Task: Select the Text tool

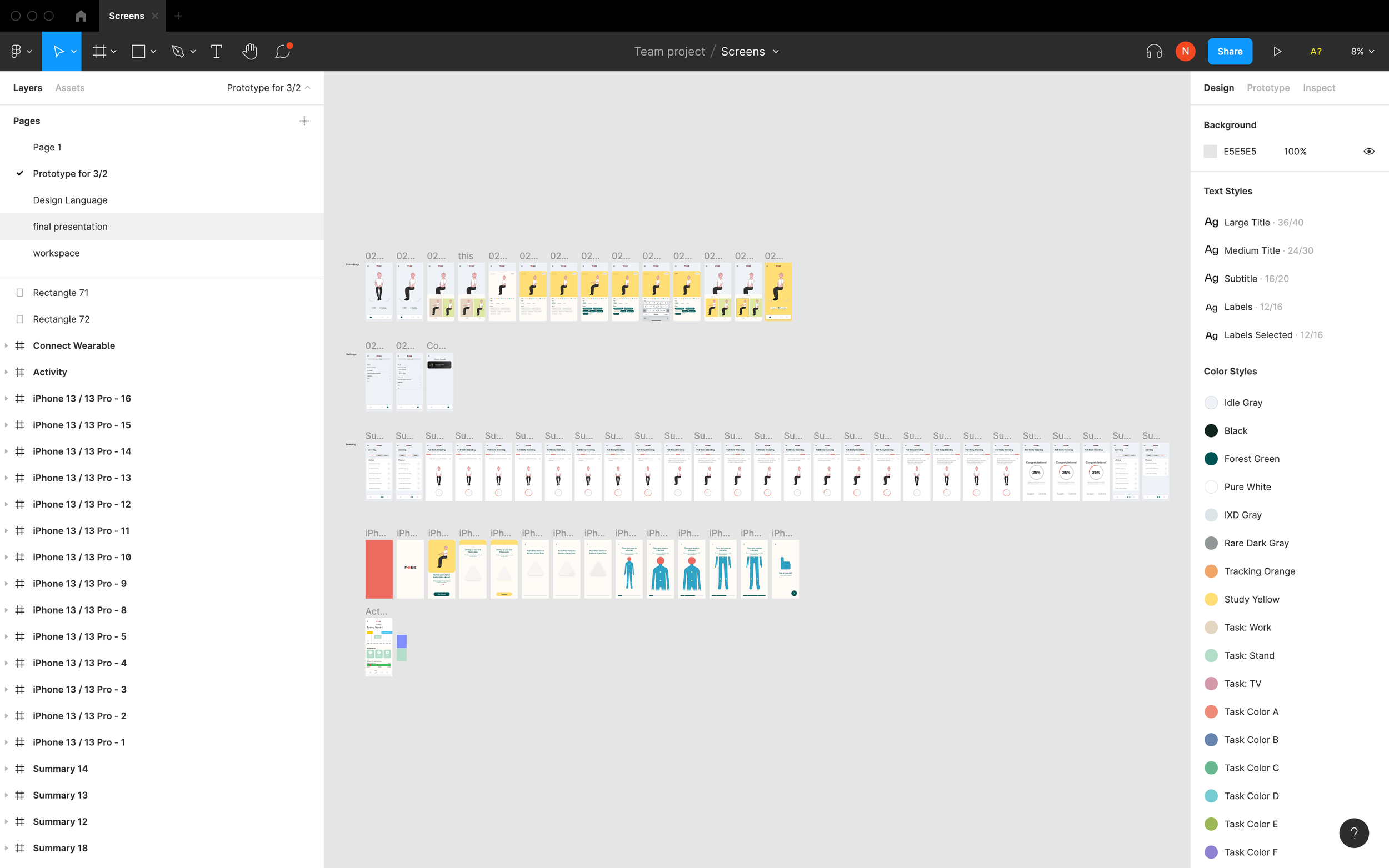Action: click(217, 52)
